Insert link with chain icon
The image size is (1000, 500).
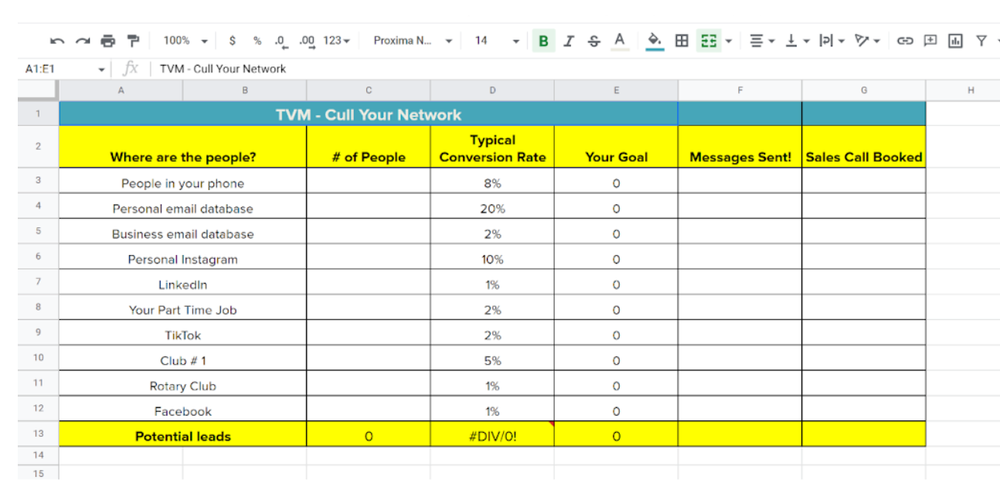(x=904, y=41)
